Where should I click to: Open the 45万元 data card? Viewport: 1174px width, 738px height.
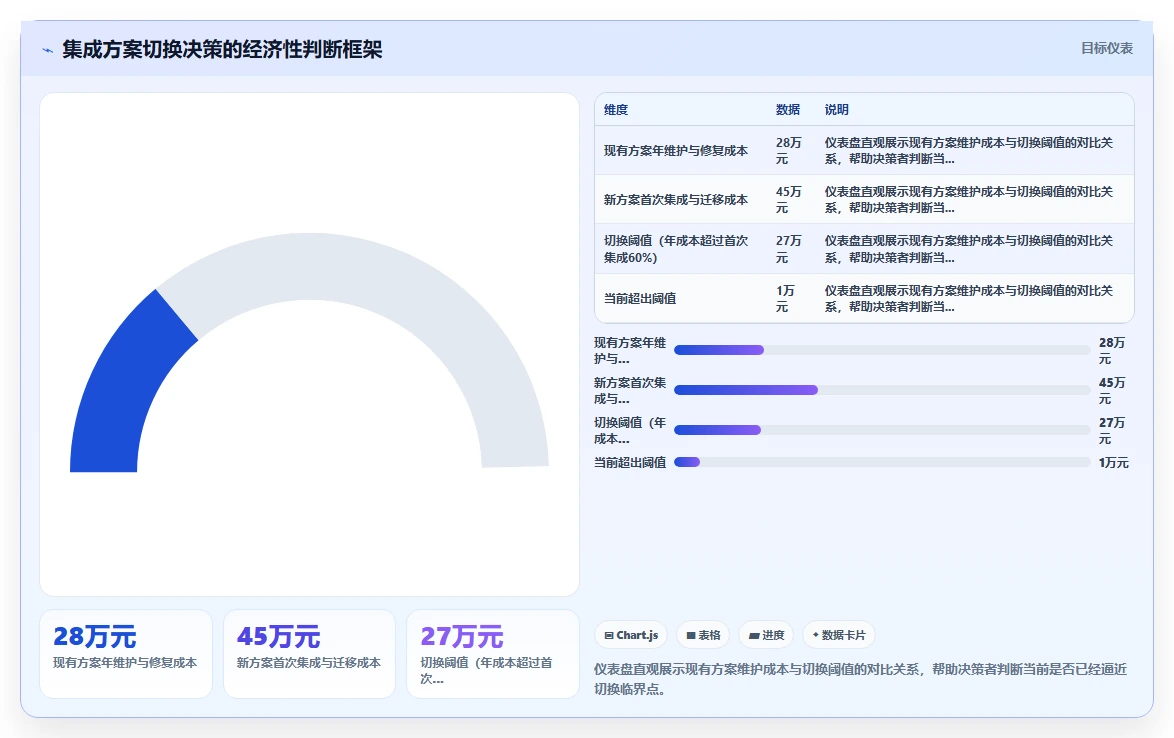coord(308,653)
